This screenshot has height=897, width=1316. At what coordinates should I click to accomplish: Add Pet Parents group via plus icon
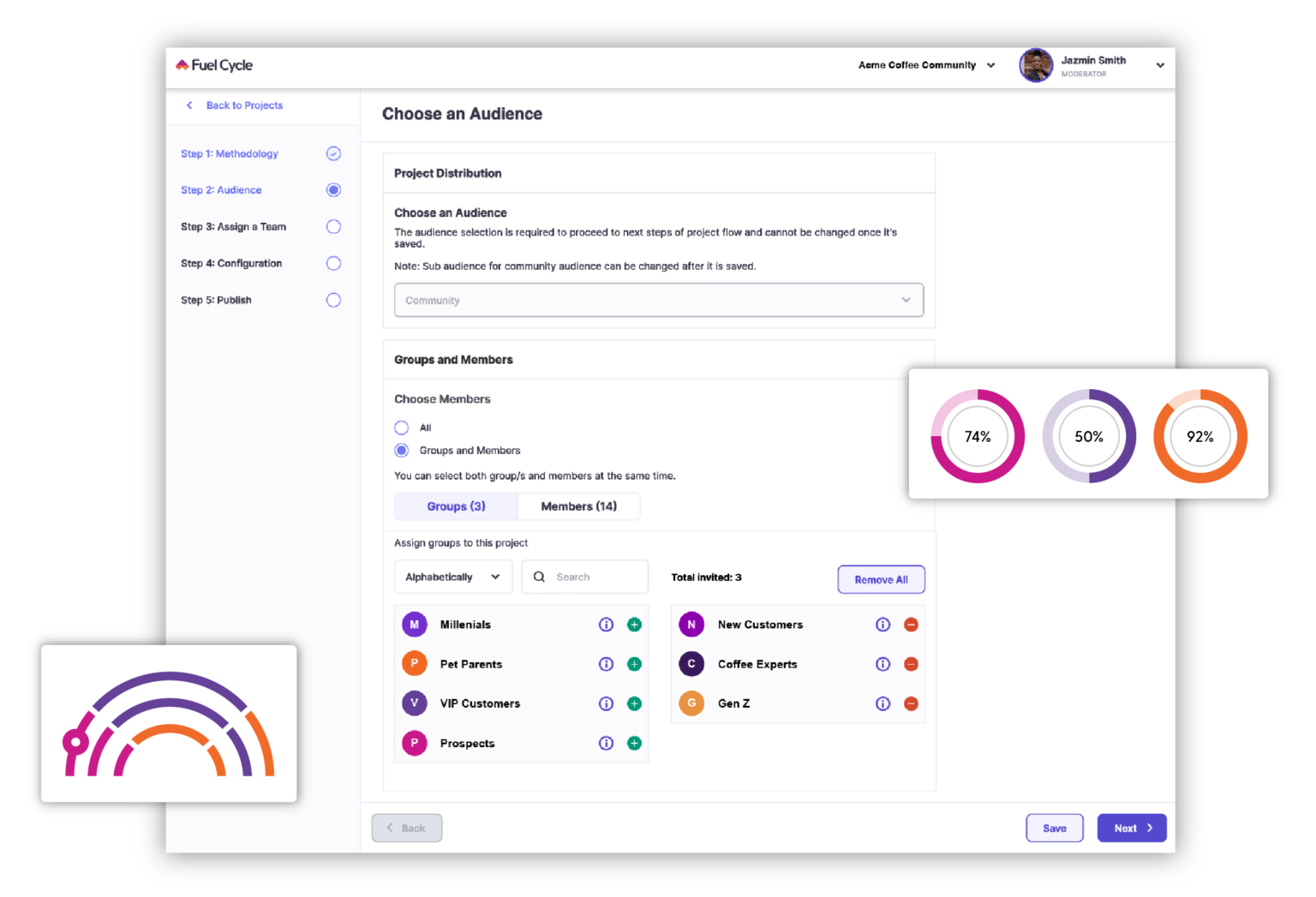634,664
